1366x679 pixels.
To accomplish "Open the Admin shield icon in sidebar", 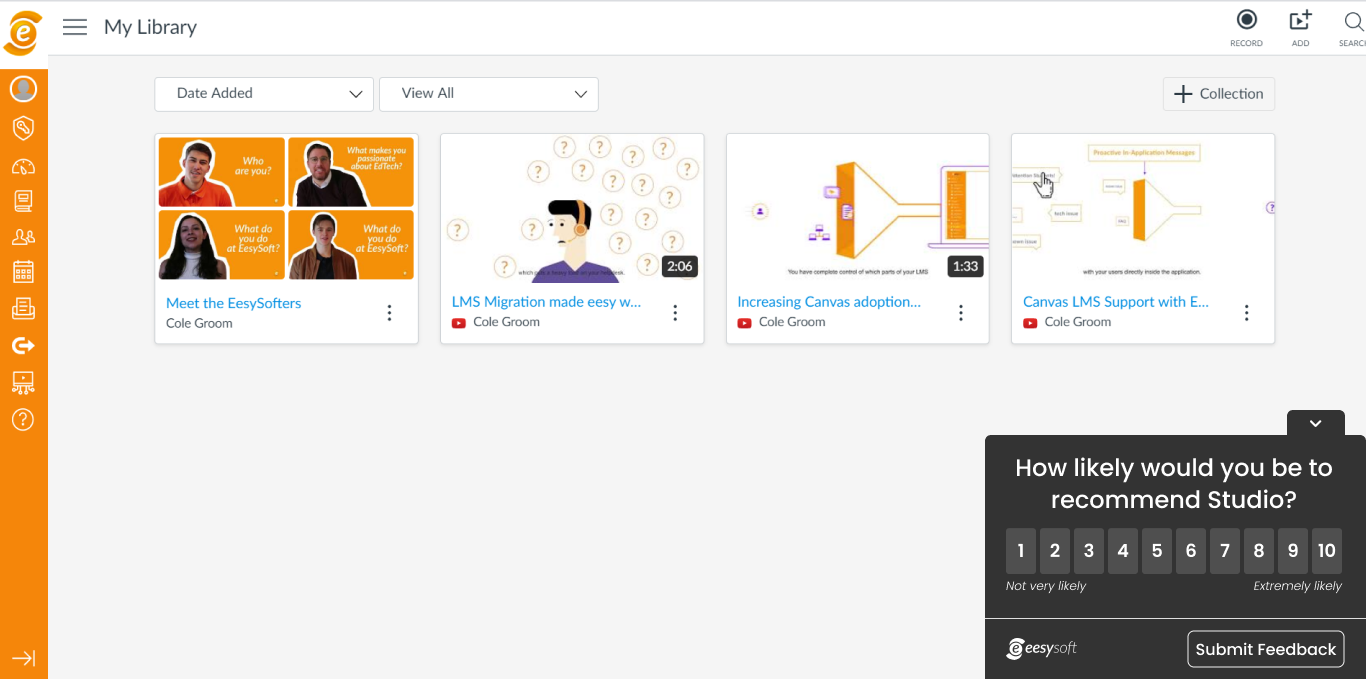I will (23, 128).
